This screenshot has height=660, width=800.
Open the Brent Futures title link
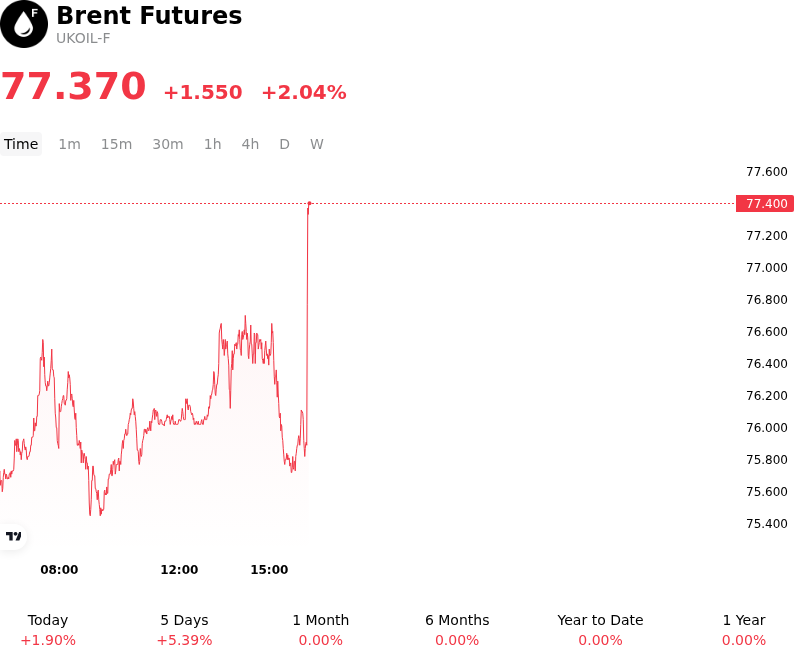click(x=149, y=15)
